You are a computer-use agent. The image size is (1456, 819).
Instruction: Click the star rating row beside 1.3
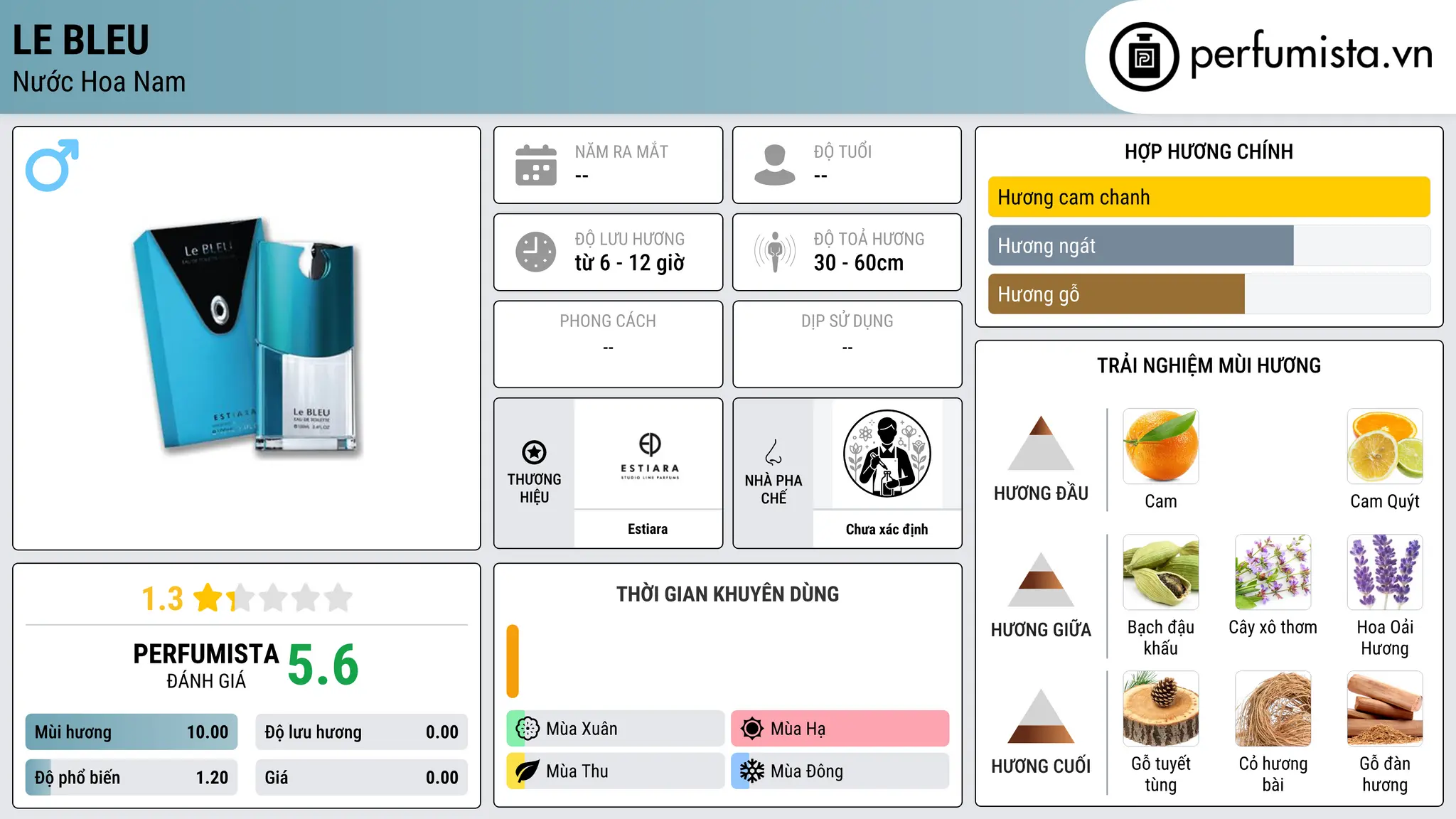[x=274, y=598]
